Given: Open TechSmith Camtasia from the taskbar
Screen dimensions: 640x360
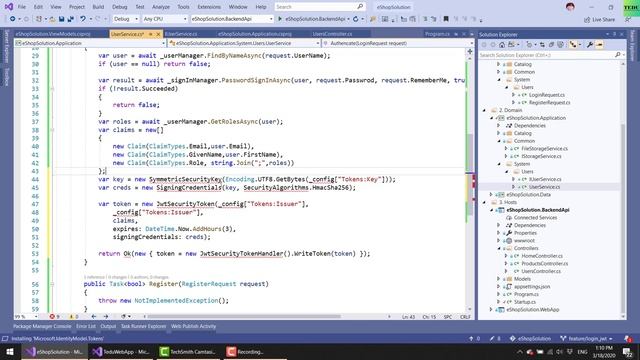Looking at the screenshot, I should click(187, 351).
